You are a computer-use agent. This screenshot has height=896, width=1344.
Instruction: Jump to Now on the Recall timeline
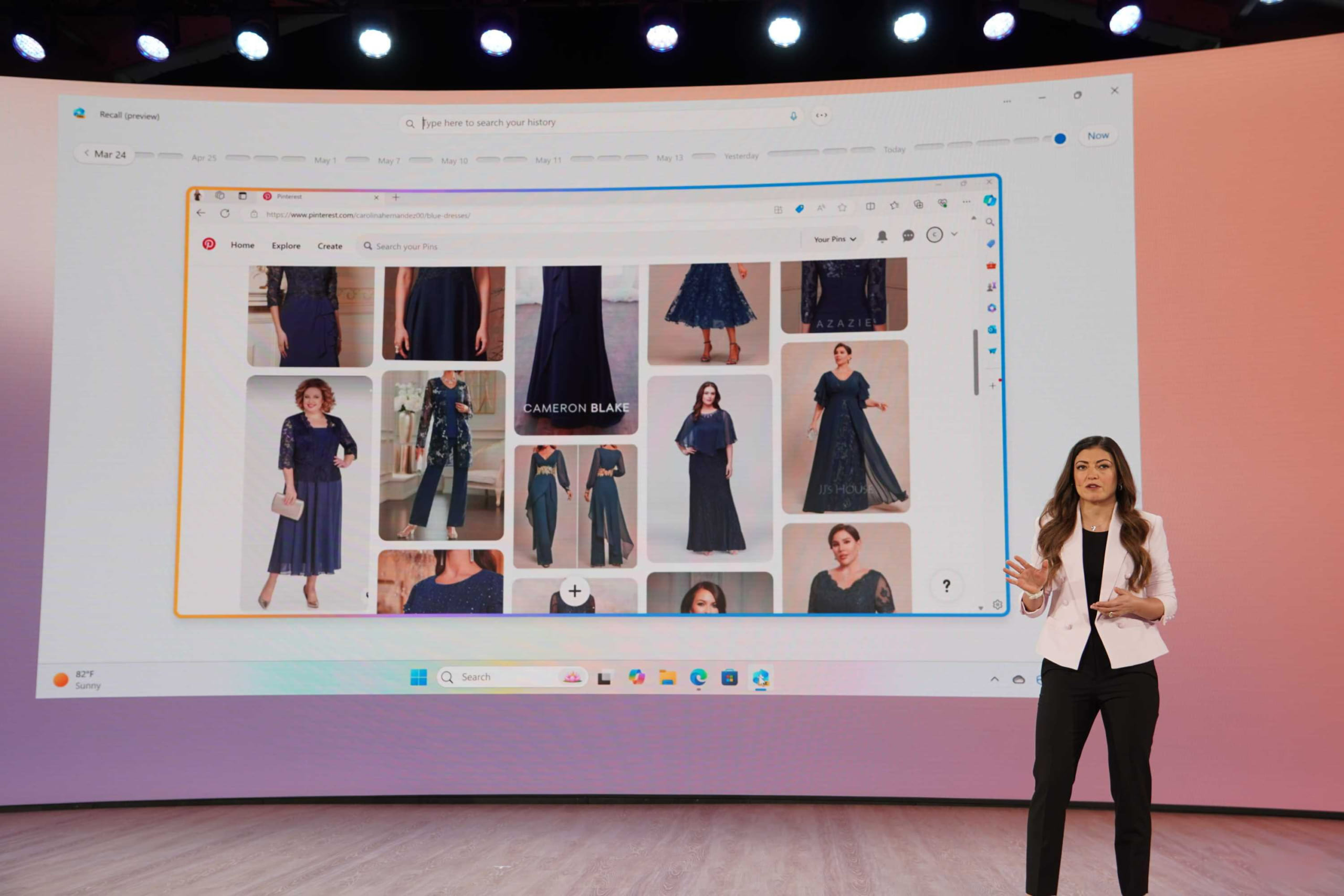(x=1097, y=136)
